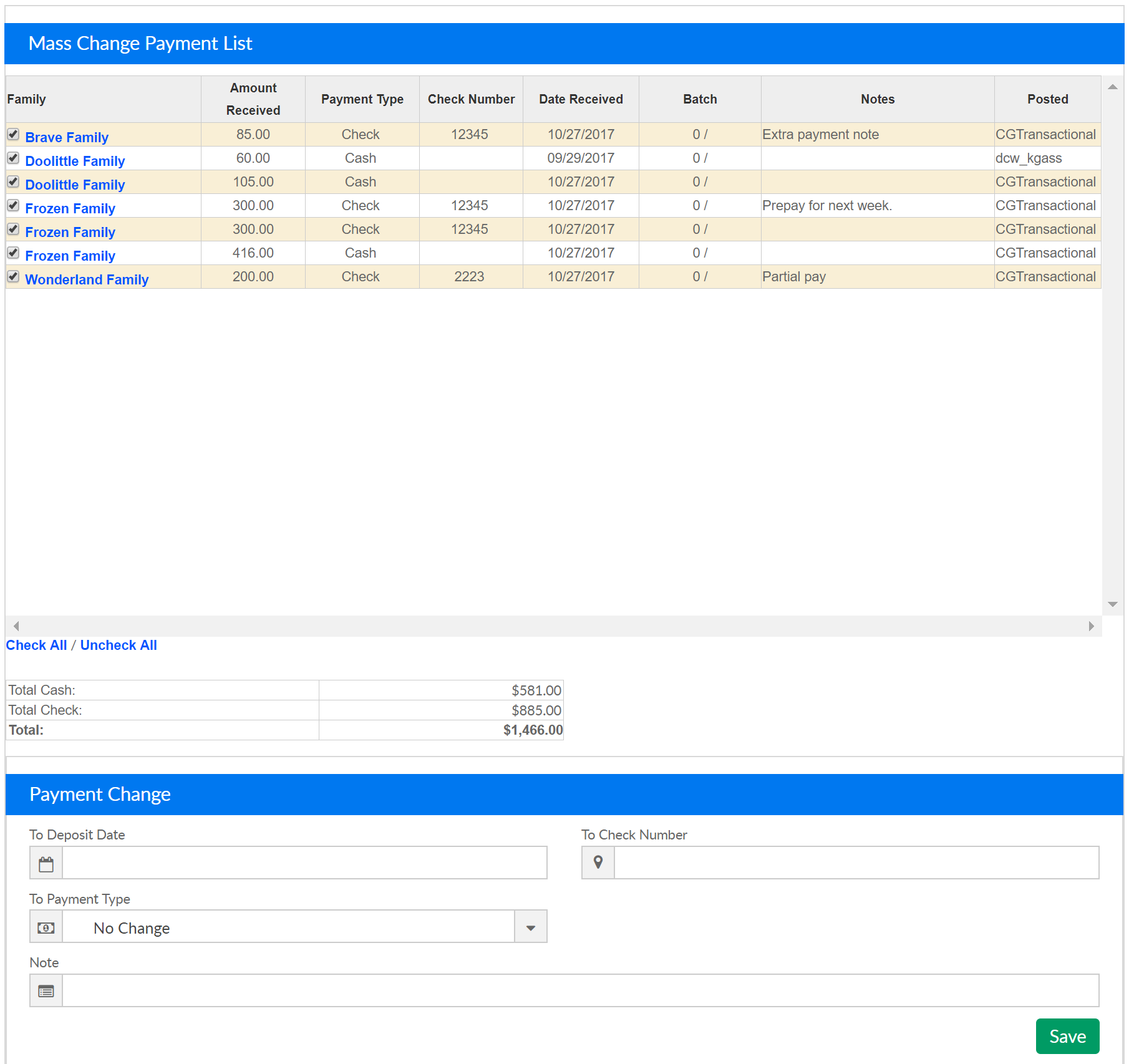The image size is (1129, 1064).
Task: Click the scroll down arrow of payment list
Action: [1112, 604]
